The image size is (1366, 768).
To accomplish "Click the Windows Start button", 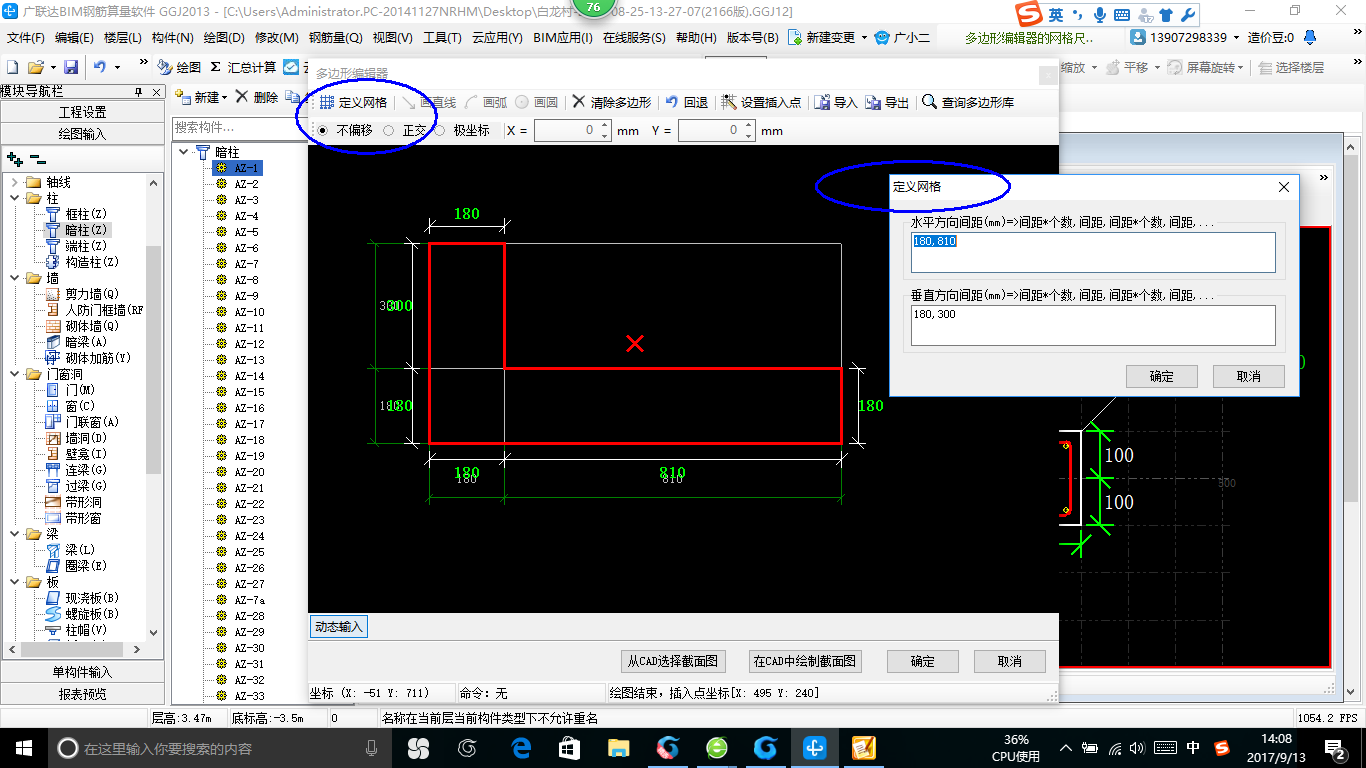I will tap(23, 747).
